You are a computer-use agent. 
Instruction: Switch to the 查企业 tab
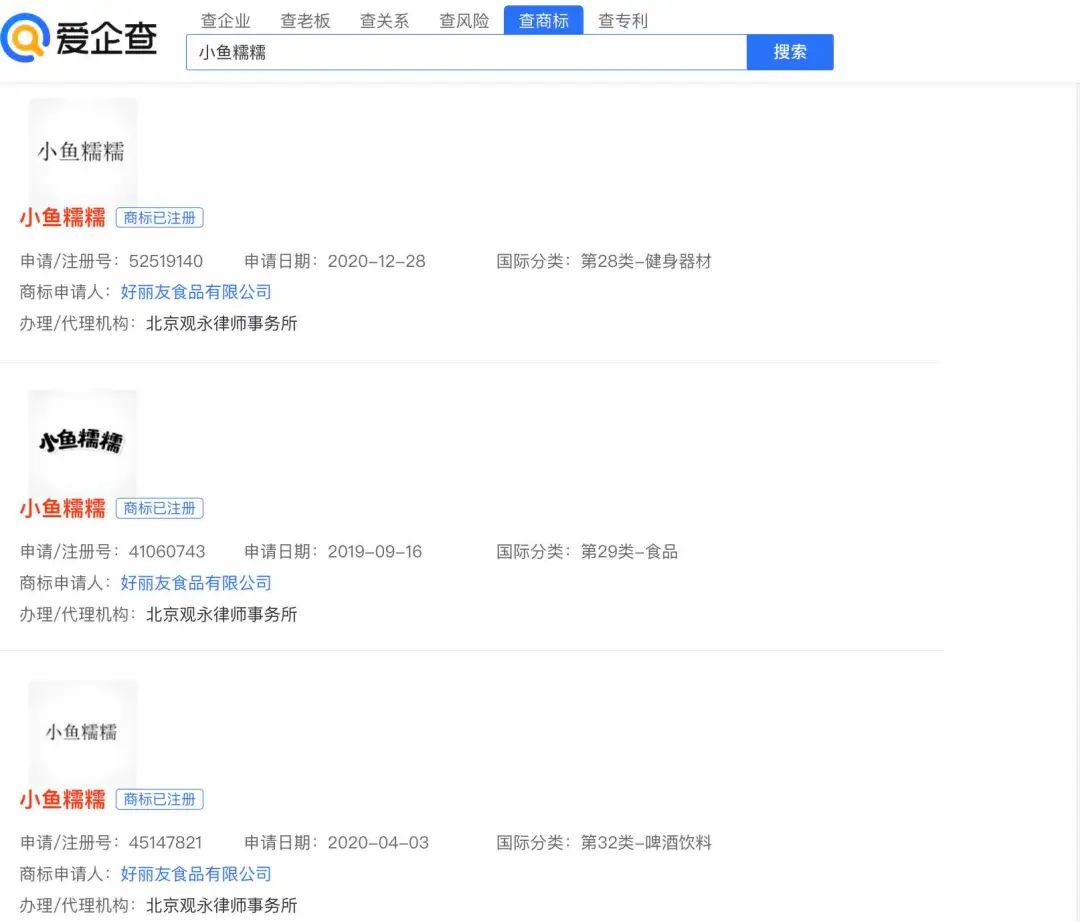[225, 21]
